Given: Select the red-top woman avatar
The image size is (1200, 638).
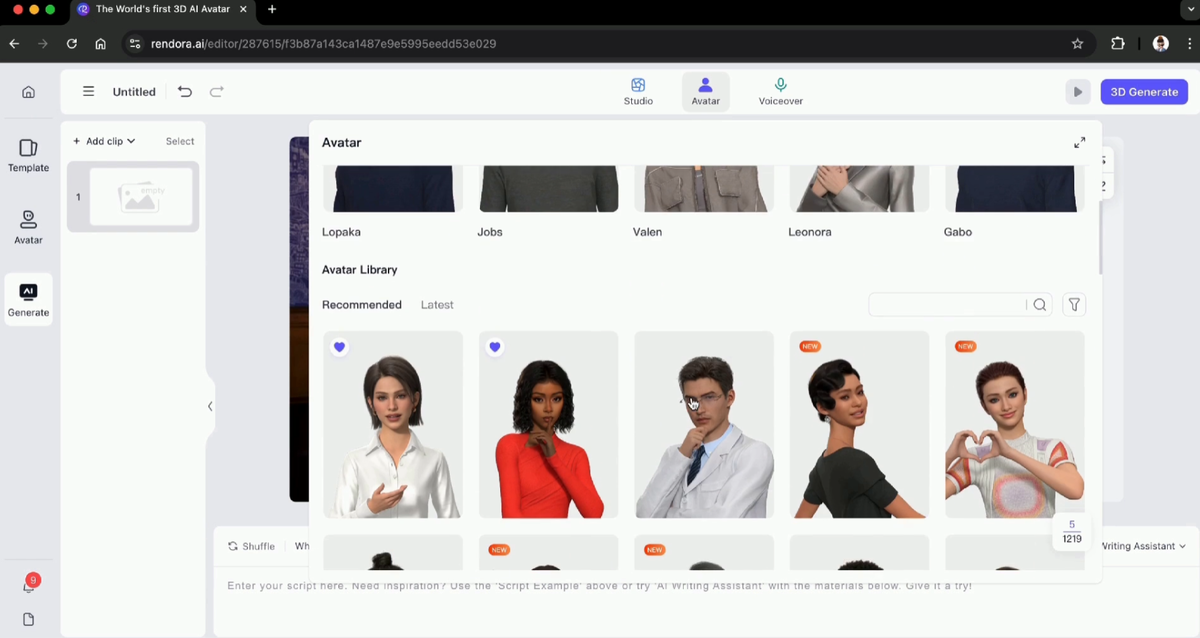Looking at the screenshot, I should coord(548,425).
